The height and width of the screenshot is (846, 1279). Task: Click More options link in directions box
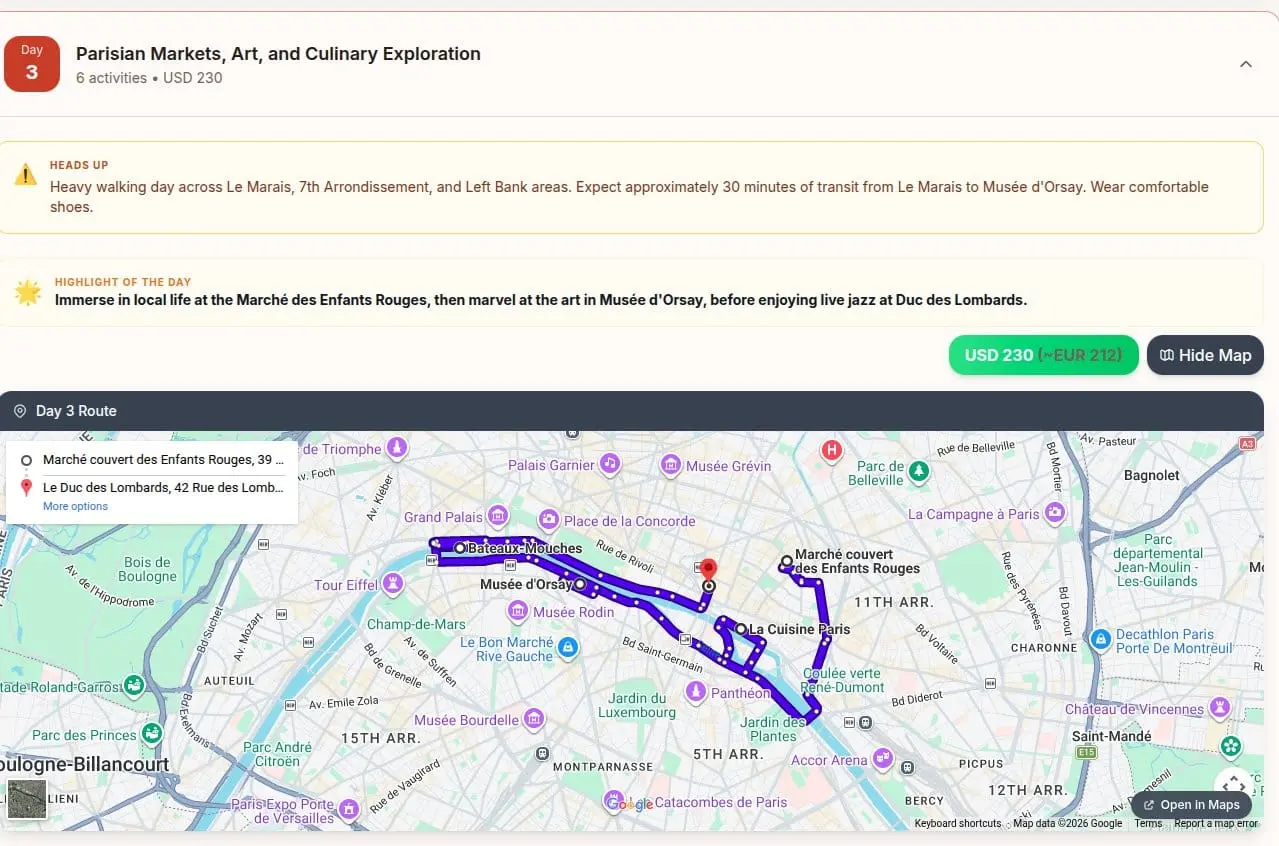coord(75,507)
